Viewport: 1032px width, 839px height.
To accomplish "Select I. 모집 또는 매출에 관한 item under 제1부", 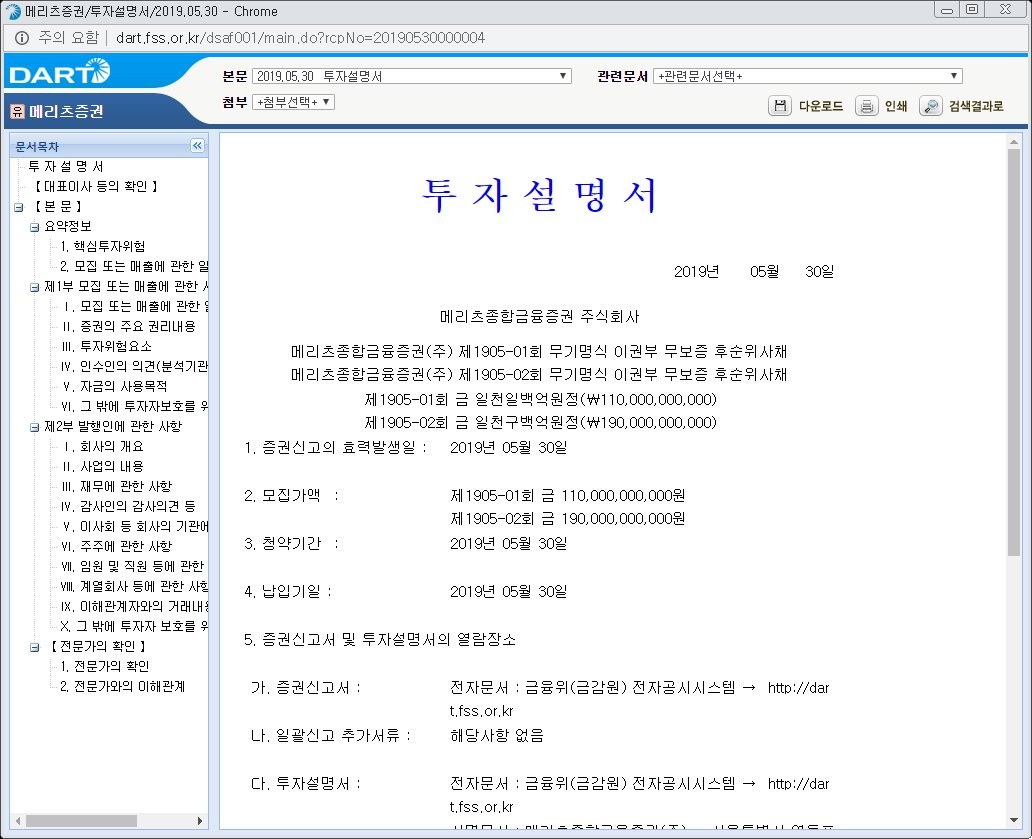I will 136,306.
